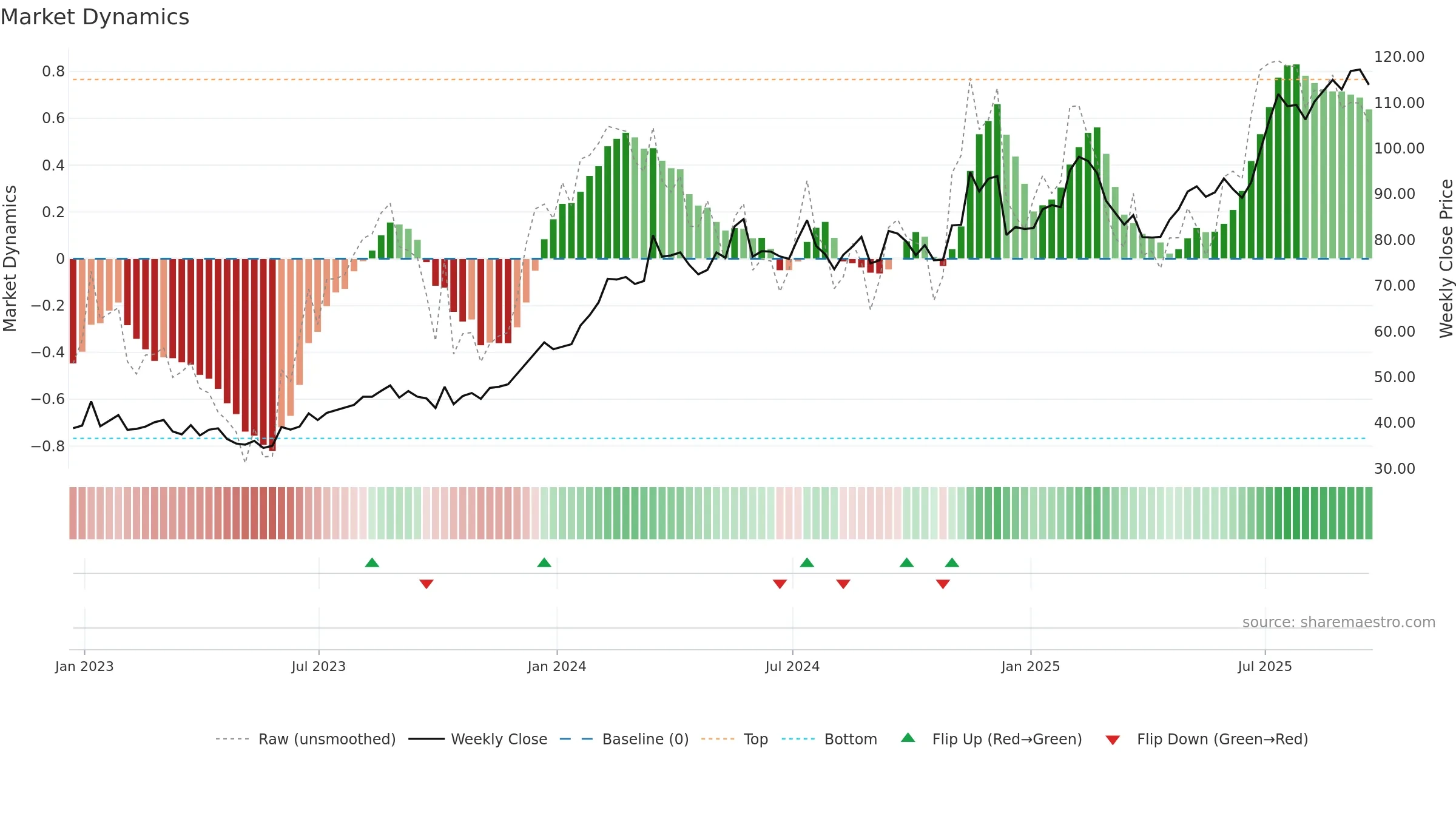Click the Jul 2023 x-axis label
1456x819 pixels.
pyautogui.click(x=318, y=666)
